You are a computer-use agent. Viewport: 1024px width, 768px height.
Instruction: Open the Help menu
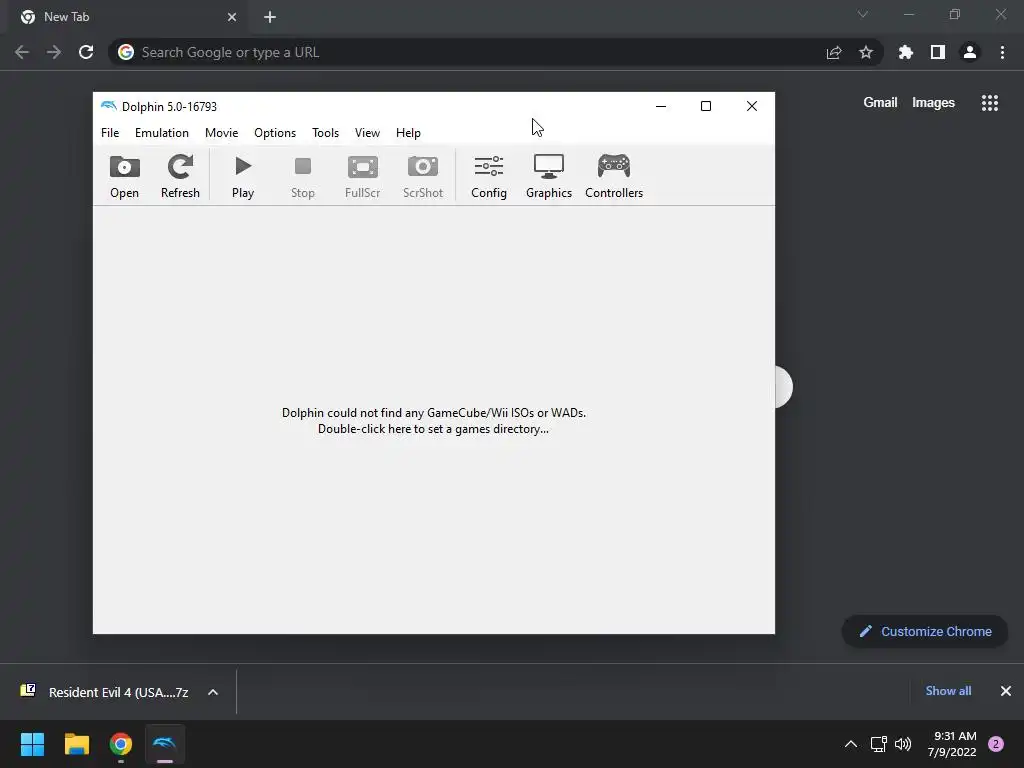coord(408,133)
